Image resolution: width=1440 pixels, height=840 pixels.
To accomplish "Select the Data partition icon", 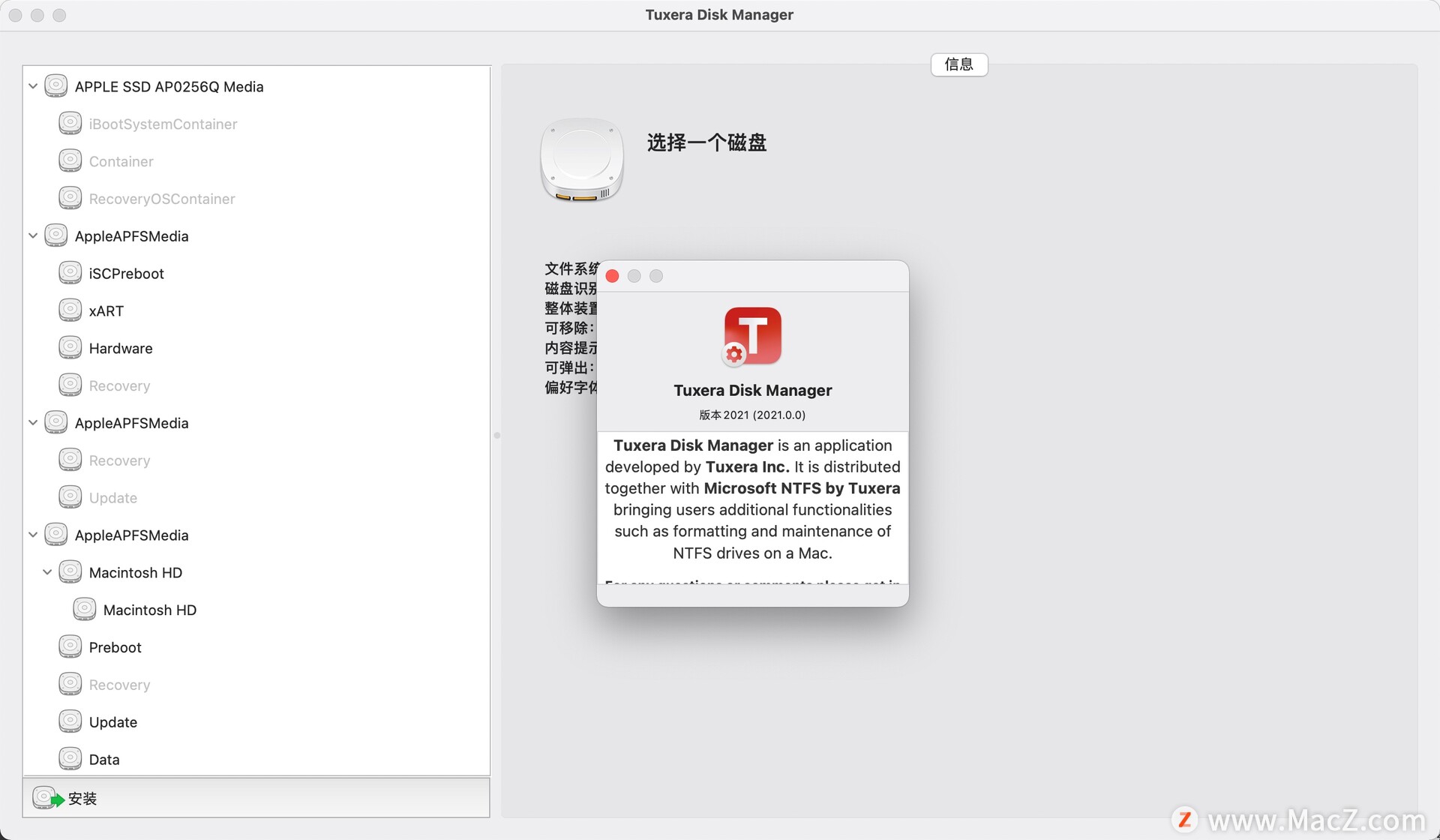I will tap(69, 758).
